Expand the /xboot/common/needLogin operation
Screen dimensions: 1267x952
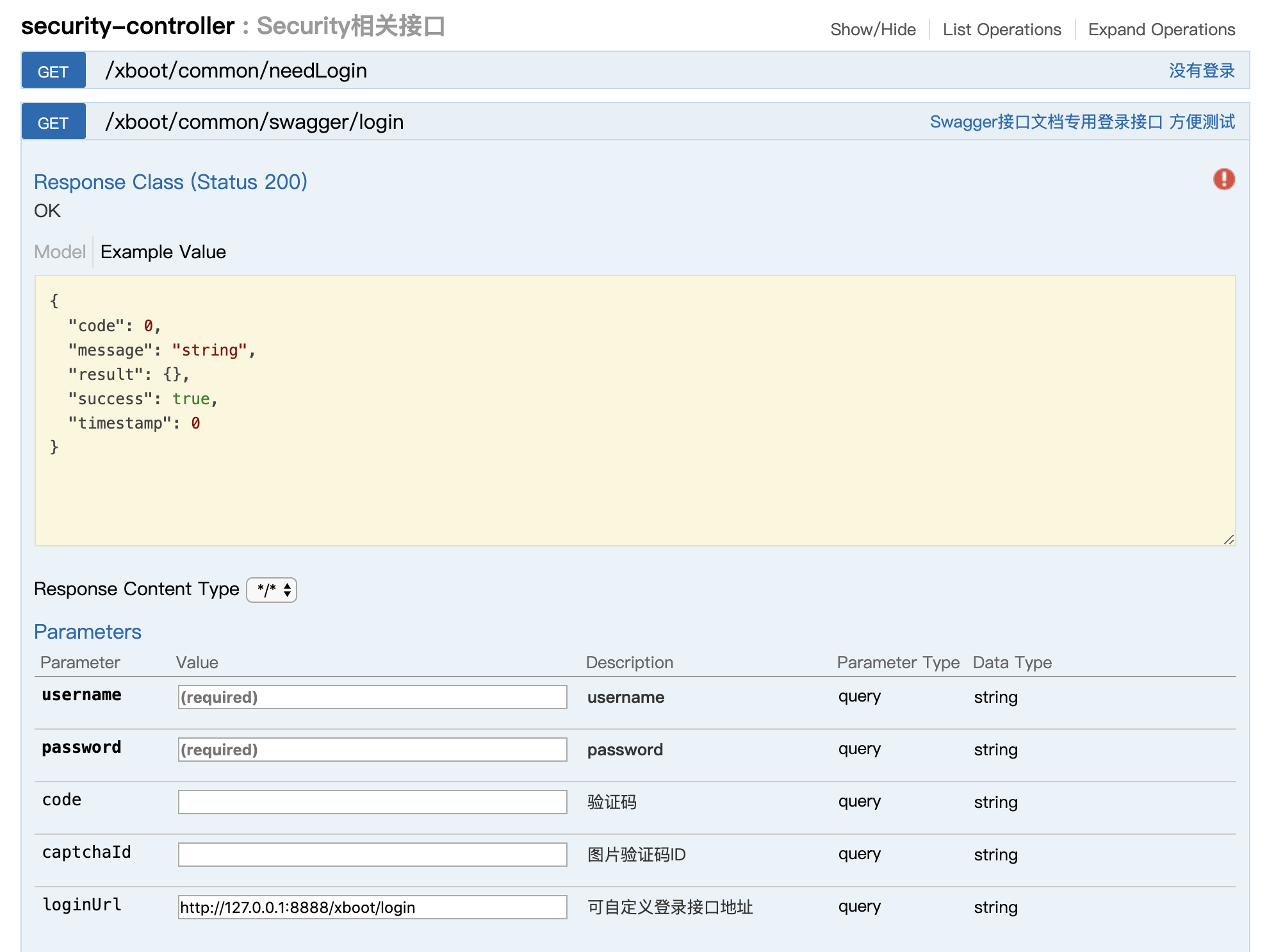236,70
